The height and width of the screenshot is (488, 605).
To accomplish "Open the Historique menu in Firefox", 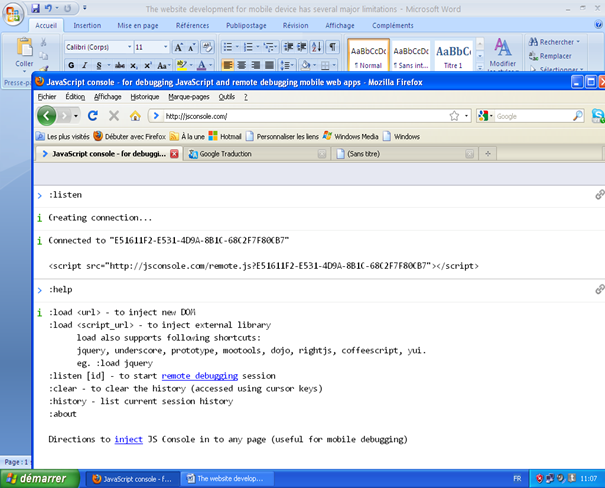I will click(144, 96).
